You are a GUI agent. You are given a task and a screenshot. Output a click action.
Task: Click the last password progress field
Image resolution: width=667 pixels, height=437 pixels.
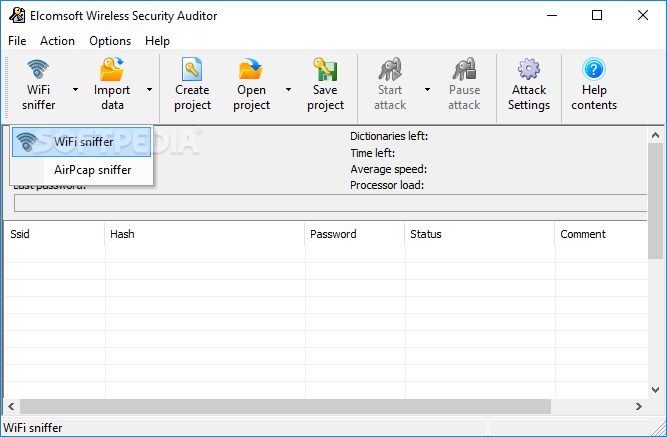(331, 203)
